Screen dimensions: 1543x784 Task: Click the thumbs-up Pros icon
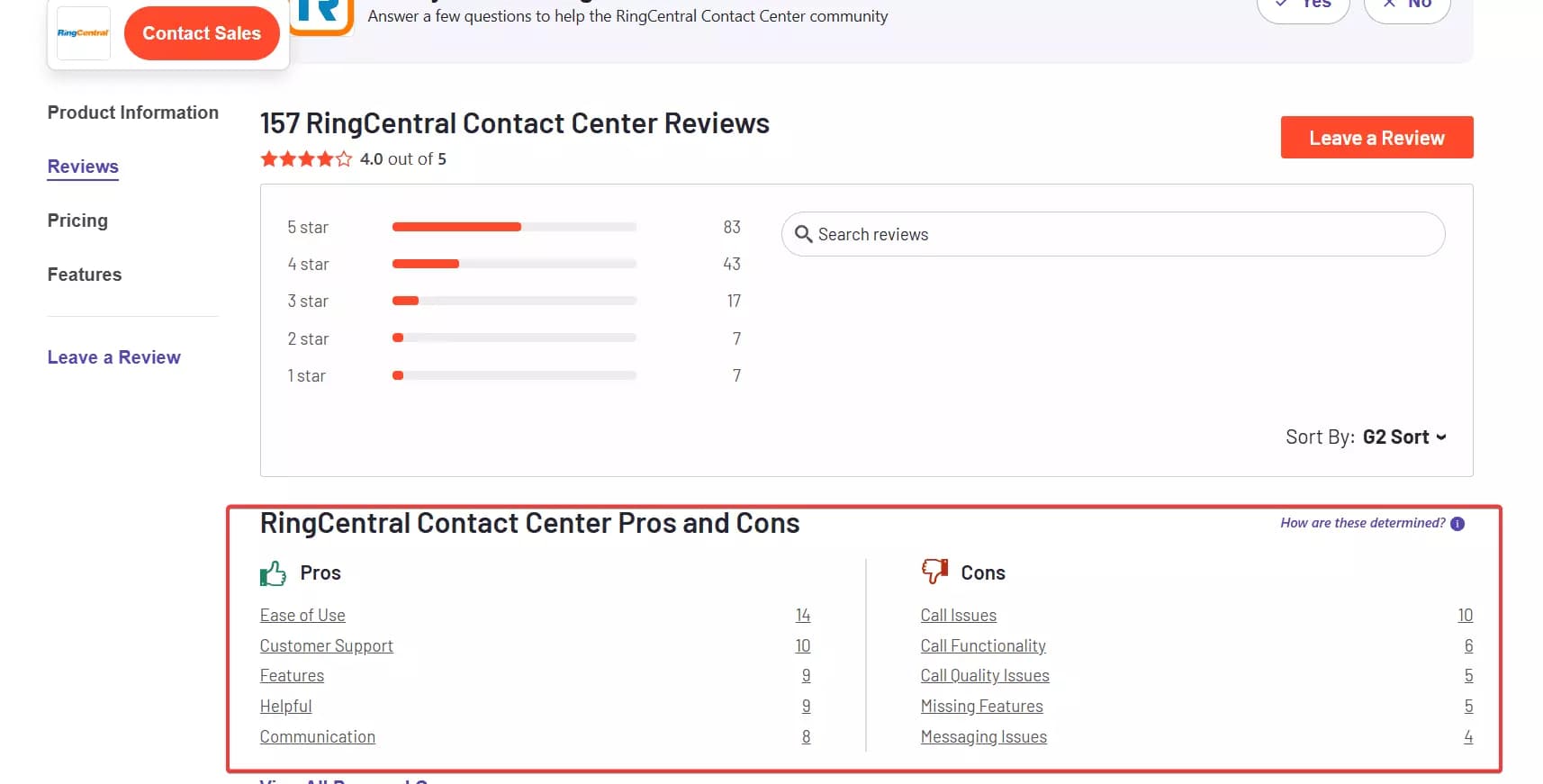(273, 572)
